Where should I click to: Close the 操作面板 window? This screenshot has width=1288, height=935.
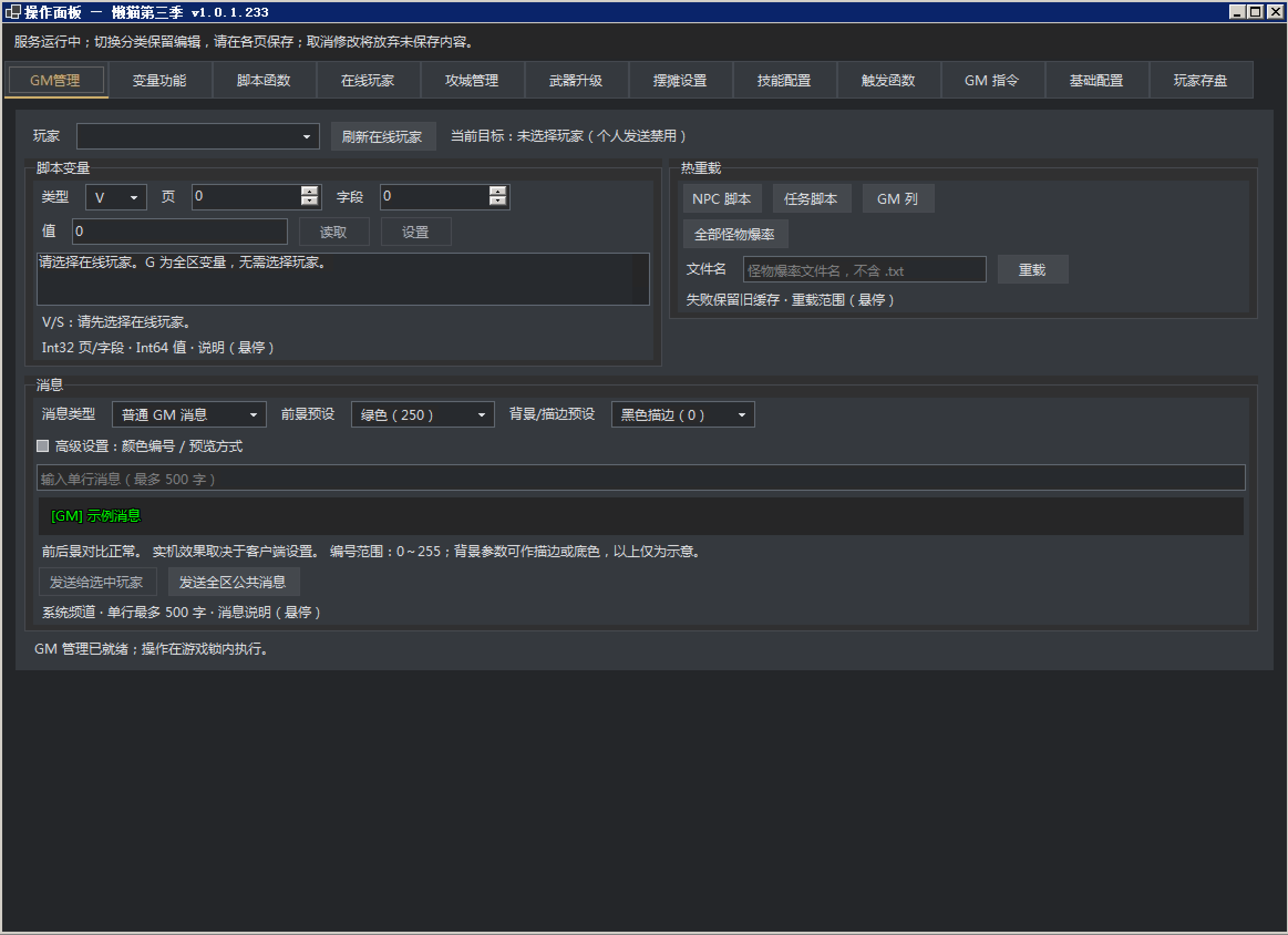click(1275, 12)
